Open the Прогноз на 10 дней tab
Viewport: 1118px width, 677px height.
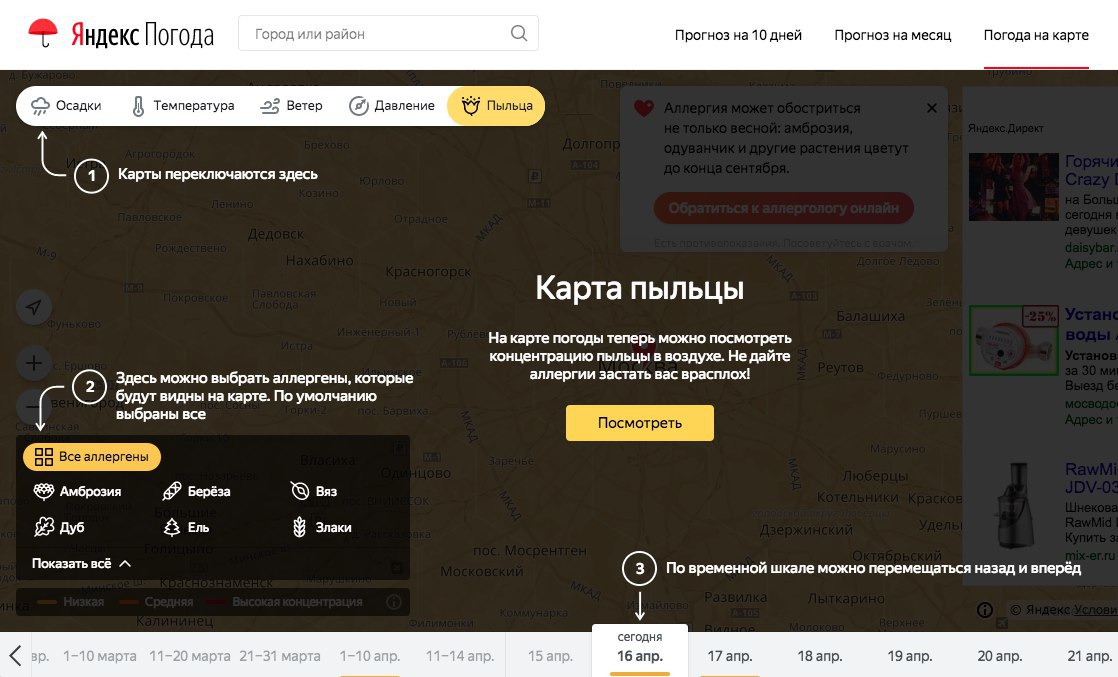pos(738,35)
